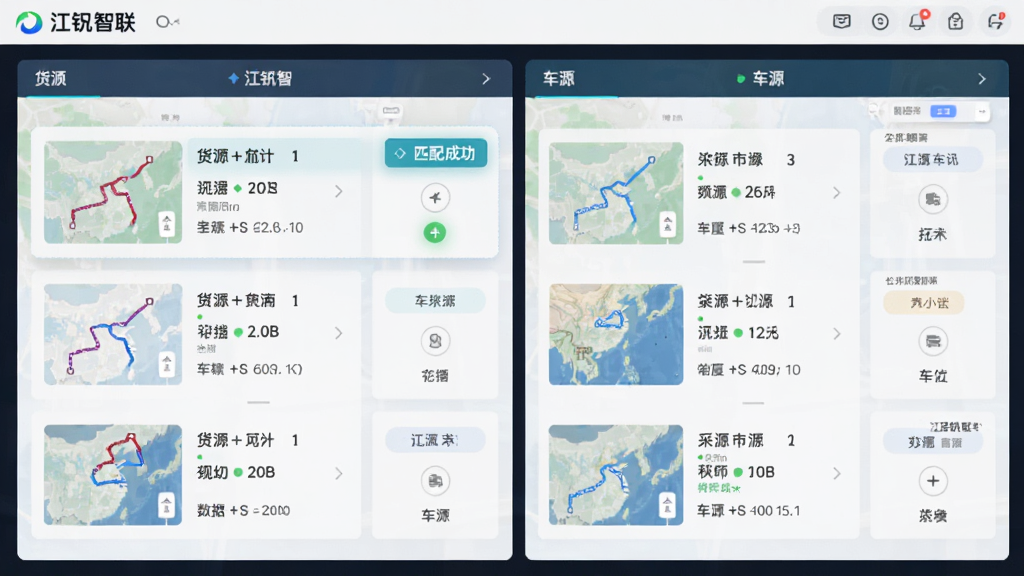Click the beige pill button above 车位

[x=923, y=303]
